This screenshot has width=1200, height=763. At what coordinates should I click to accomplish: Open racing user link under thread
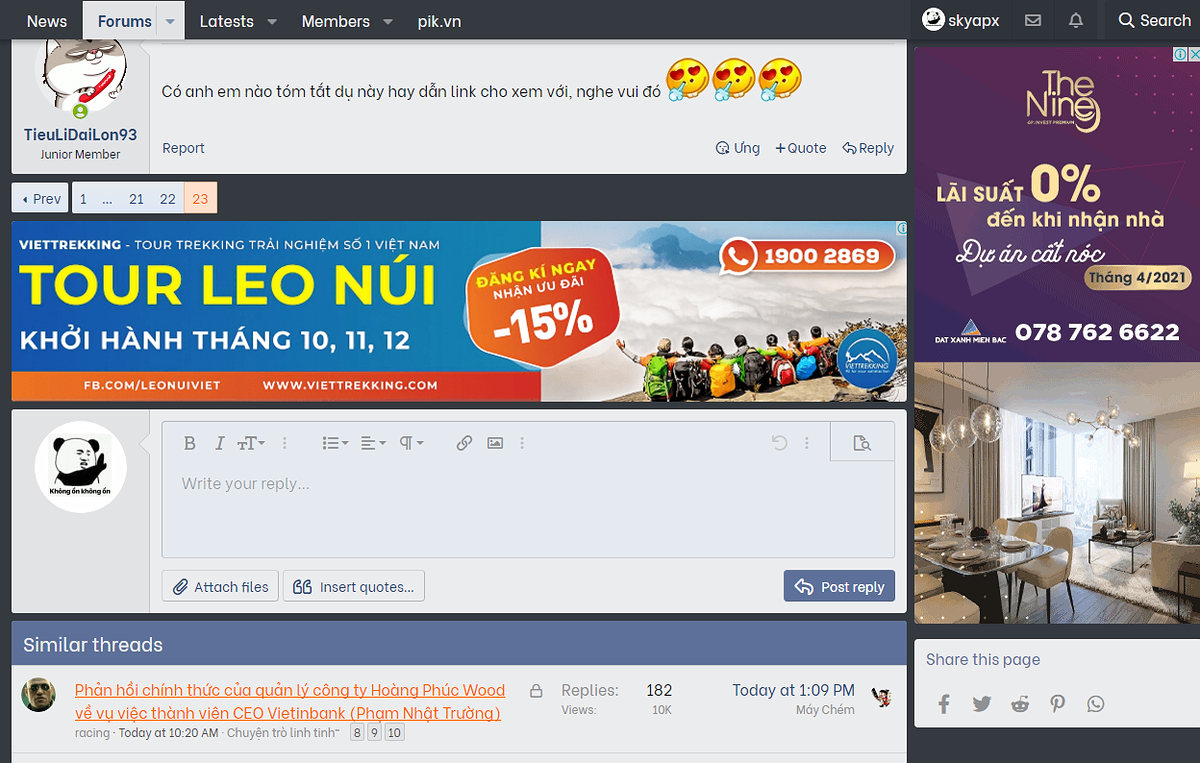point(92,733)
